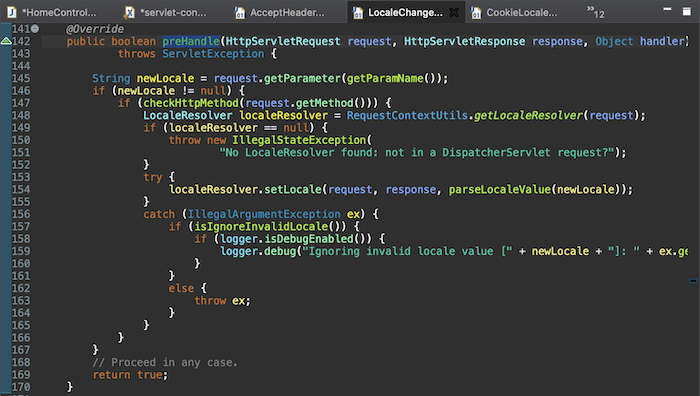
Task: Click the "No LocaleResolver found" string literal
Action: (417, 152)
